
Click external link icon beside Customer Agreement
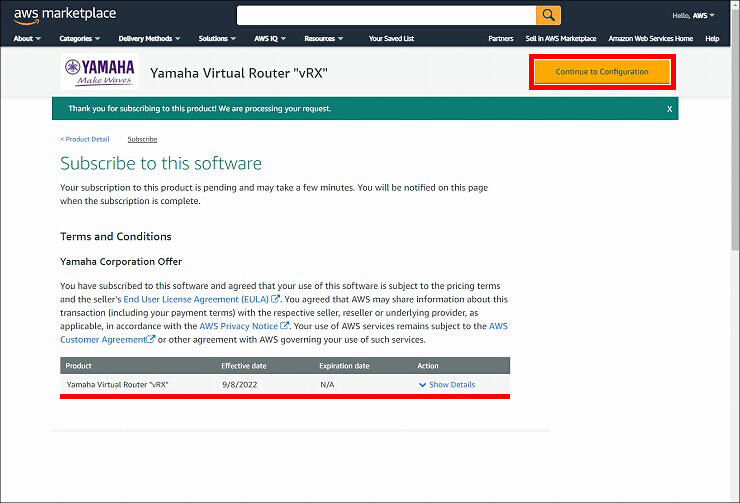tap(151, 339)
